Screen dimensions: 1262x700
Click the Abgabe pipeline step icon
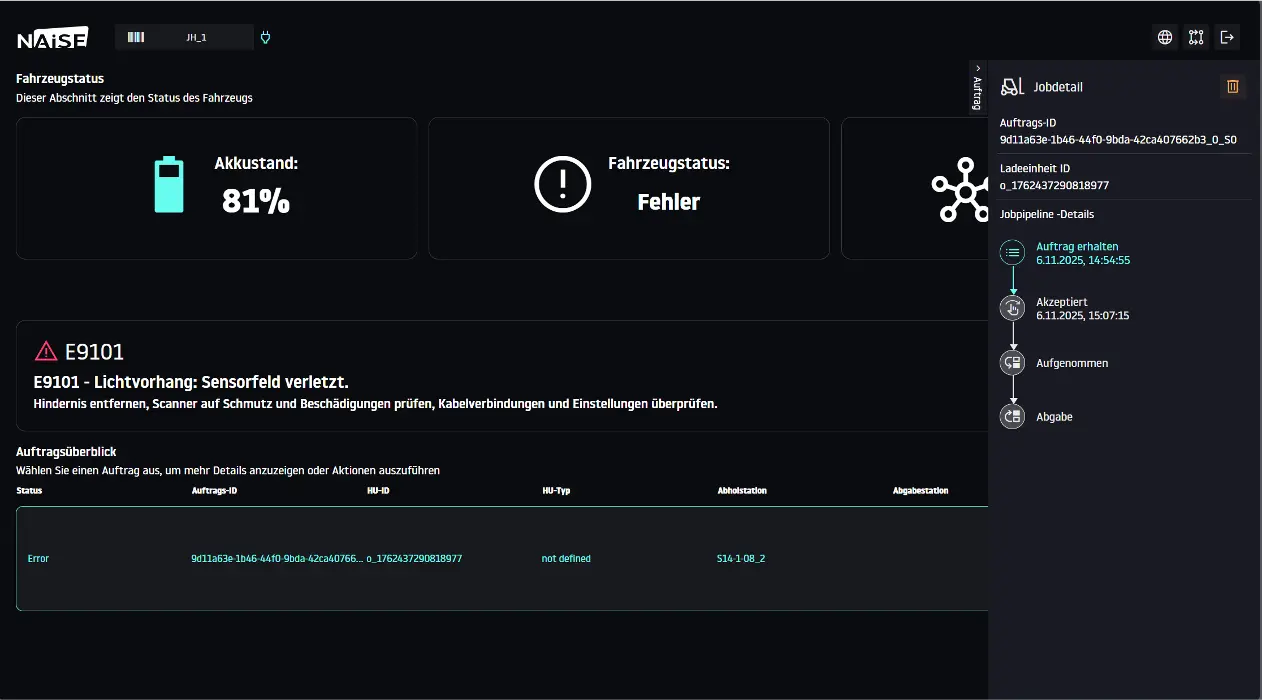click(x=1013, y=417)
